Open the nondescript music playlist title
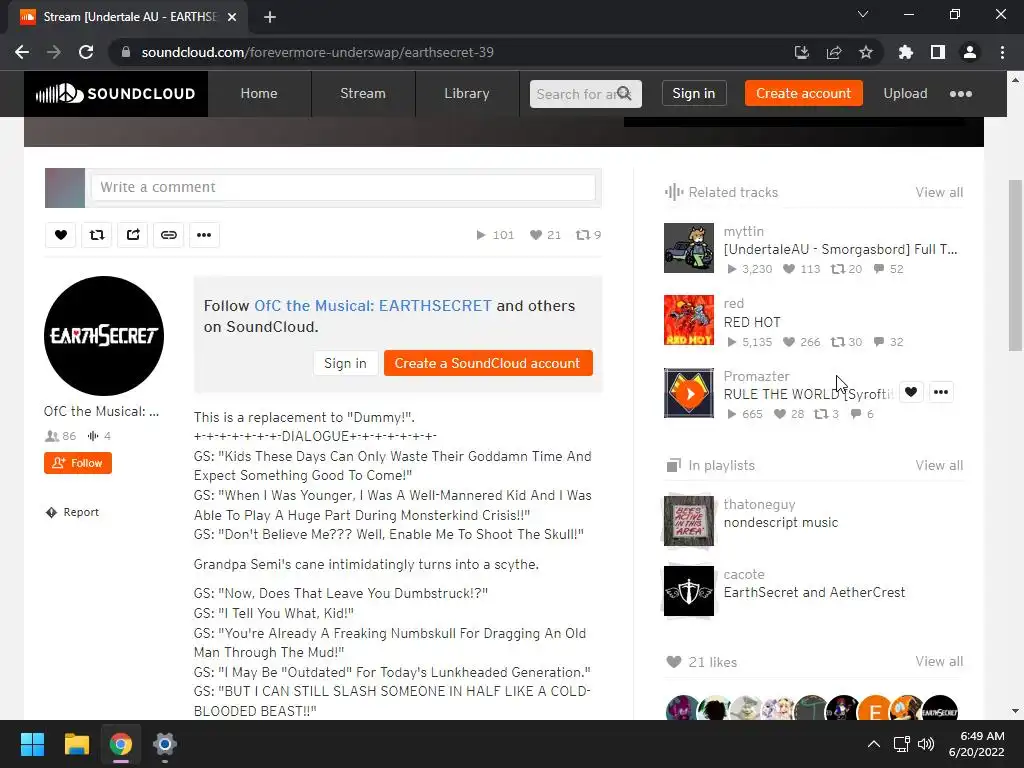Viewport: 1024px width, 768px height. pyautogui.click(x=780, y=522)
